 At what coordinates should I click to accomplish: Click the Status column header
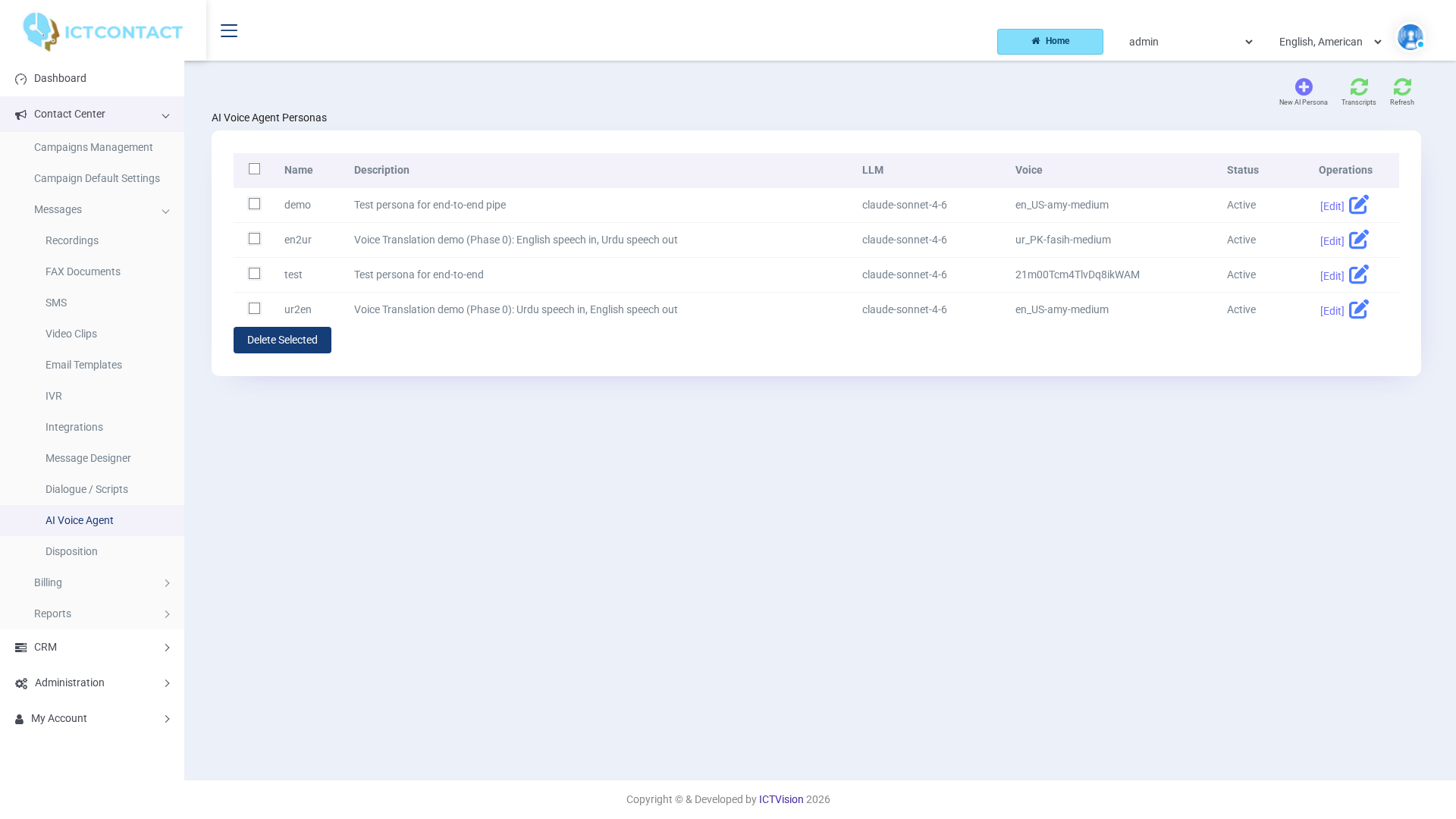click(x=1243, y=171)
